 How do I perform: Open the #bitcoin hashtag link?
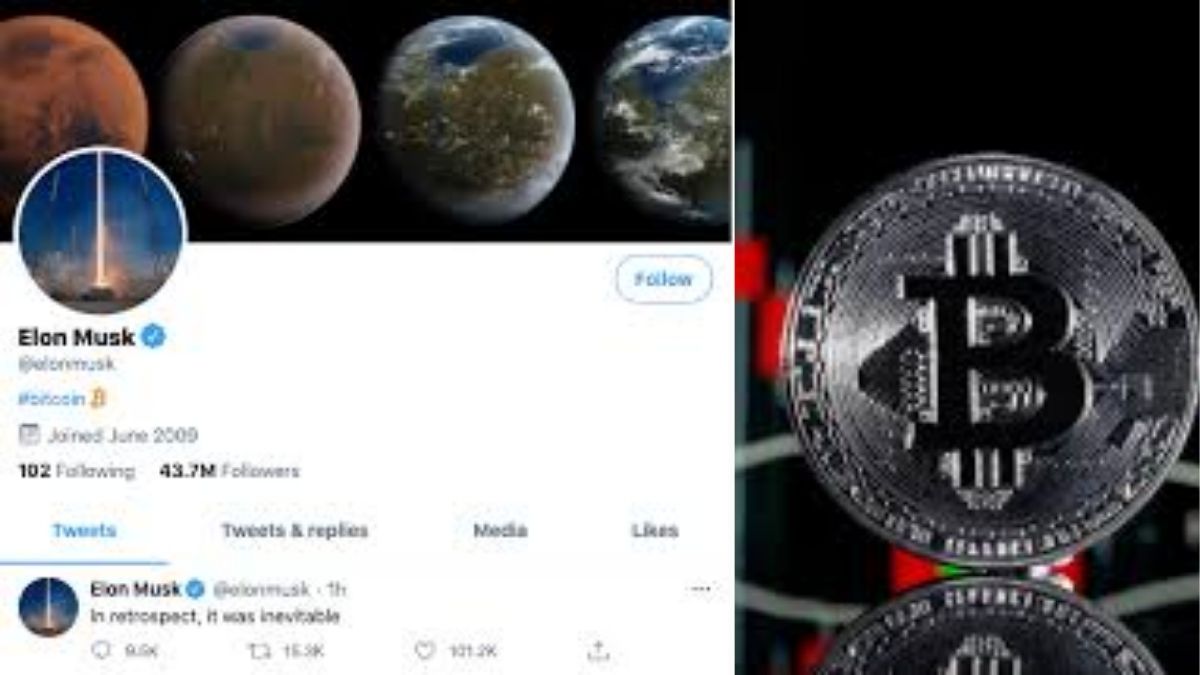pyautogui.click(x=52, y=398)
